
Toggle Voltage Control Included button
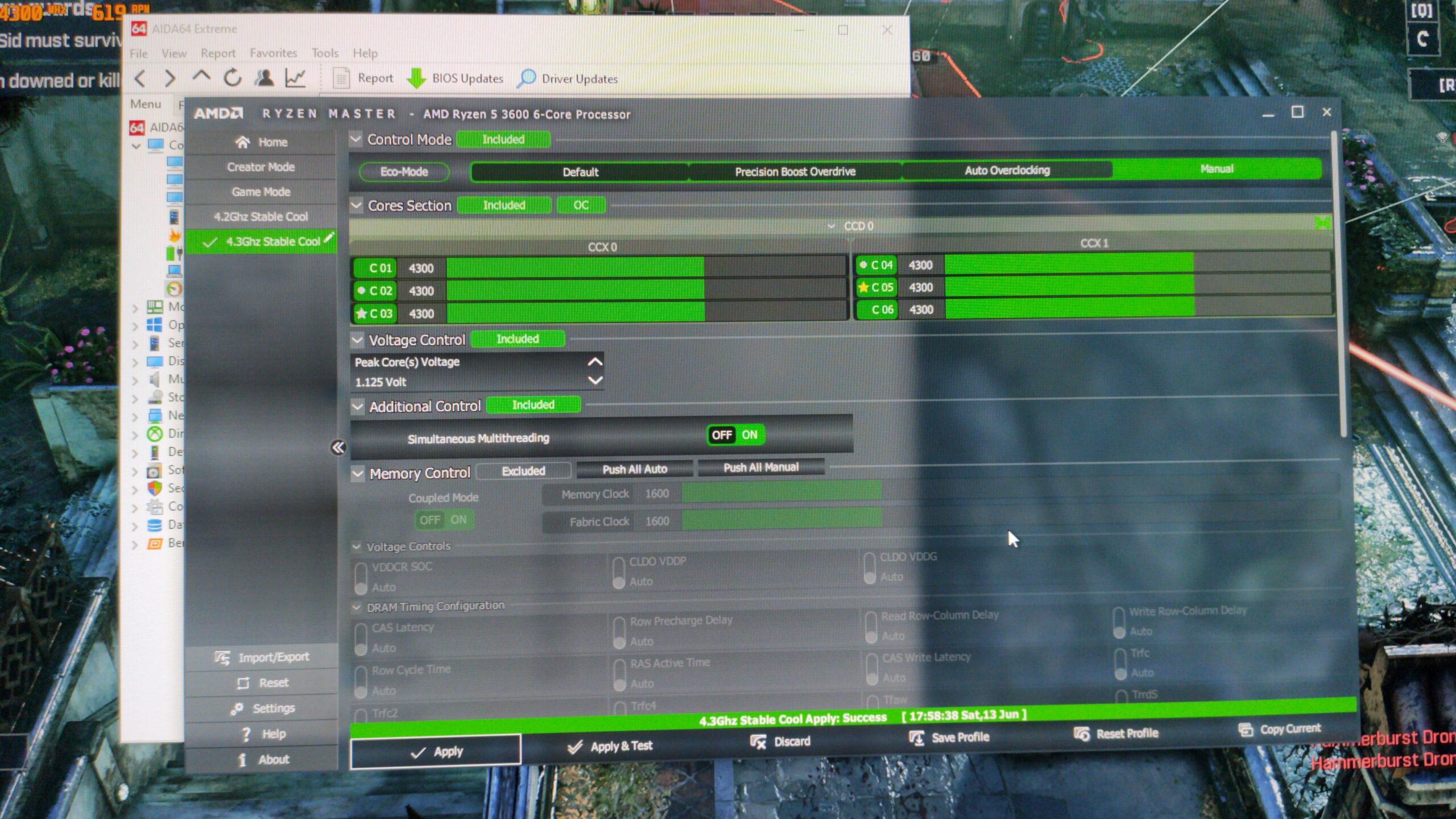point(518,339)
